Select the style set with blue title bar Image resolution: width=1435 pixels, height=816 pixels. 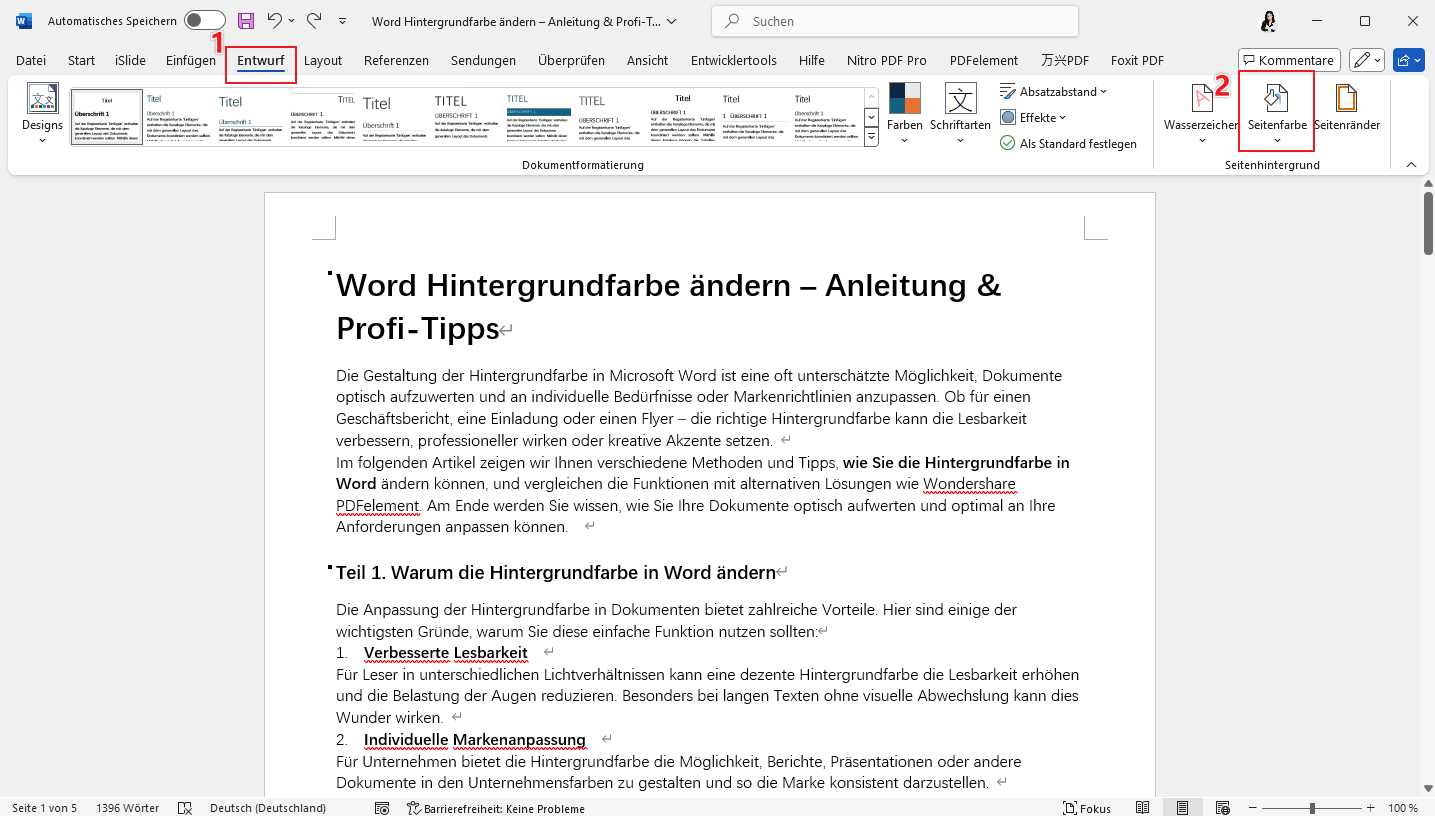[x=538, y=118]
